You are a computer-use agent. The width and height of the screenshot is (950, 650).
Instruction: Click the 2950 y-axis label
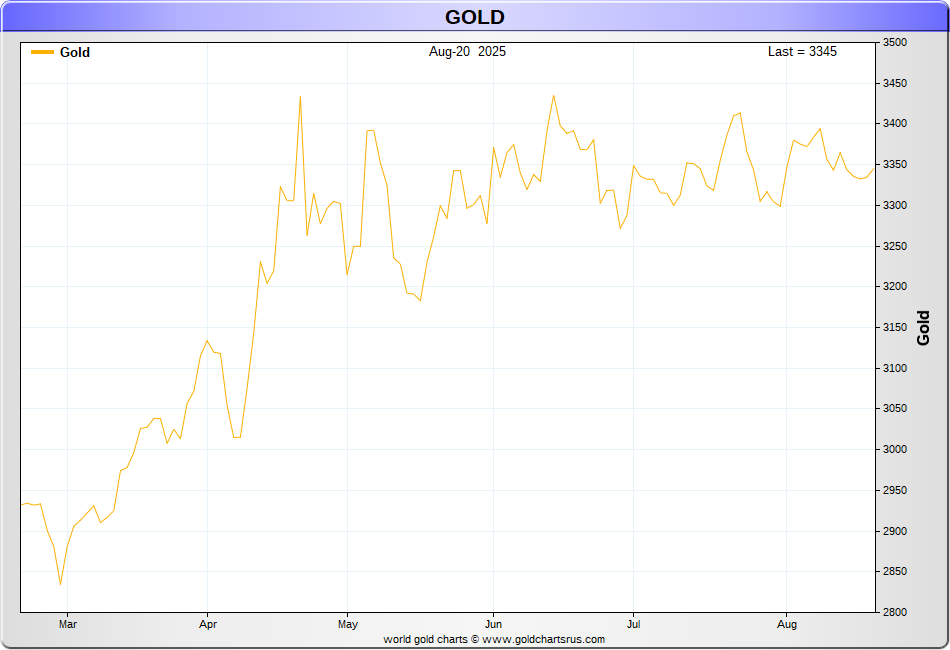(895, 490)
